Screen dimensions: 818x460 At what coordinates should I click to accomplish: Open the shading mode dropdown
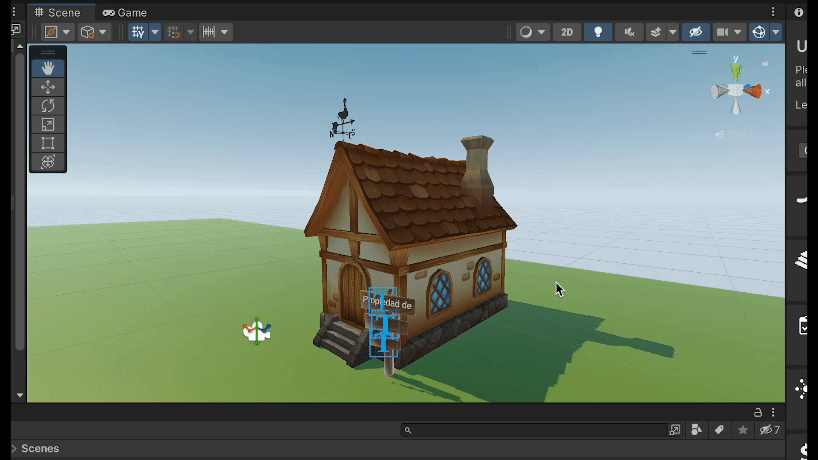click(x=533, y=32)
